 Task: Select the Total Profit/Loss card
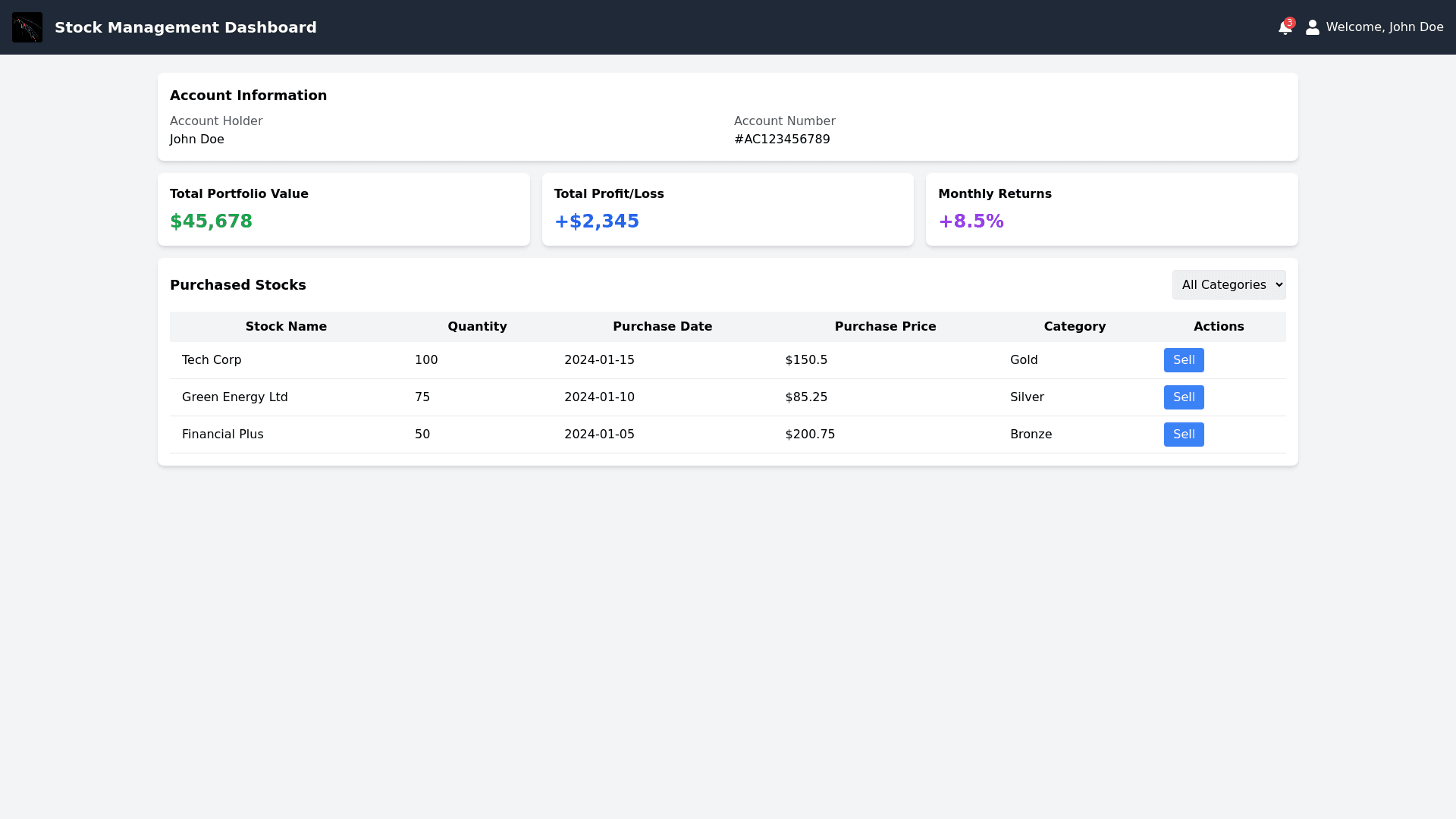(727, 209)
